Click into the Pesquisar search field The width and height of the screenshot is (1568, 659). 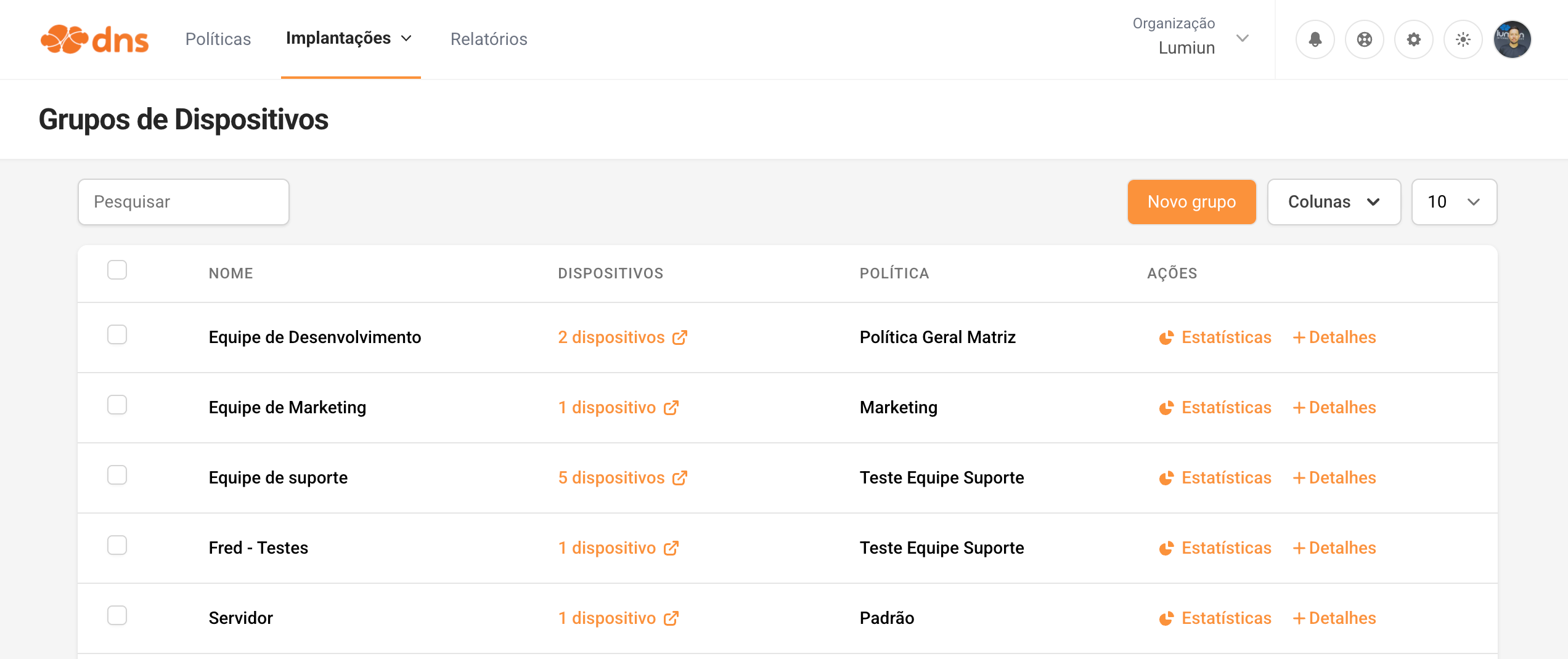coord(184,202)
